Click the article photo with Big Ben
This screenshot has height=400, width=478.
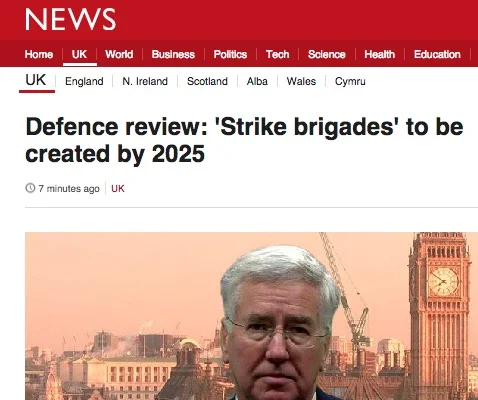coord(251,316)
